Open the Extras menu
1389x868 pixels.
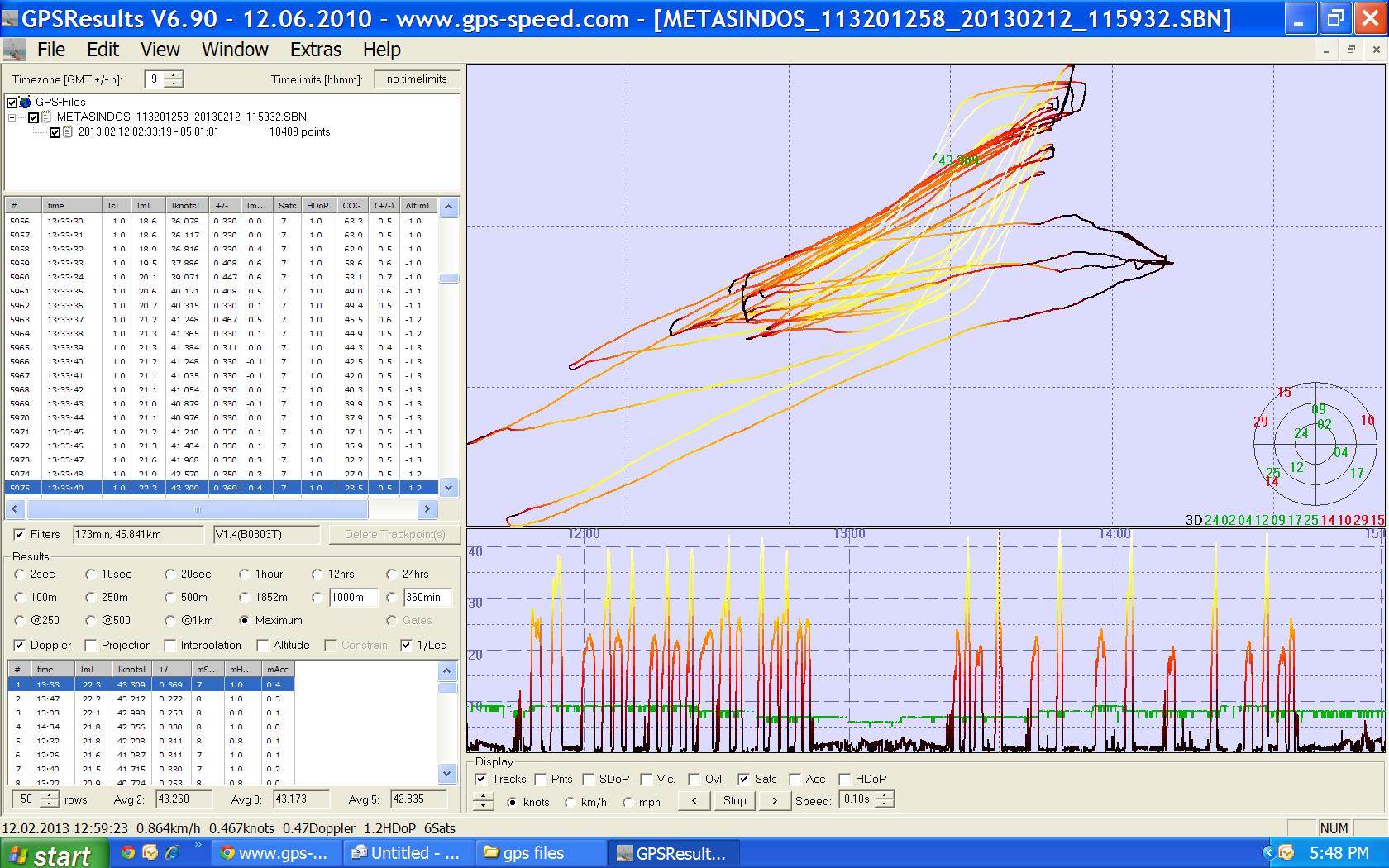coord(315,50)
